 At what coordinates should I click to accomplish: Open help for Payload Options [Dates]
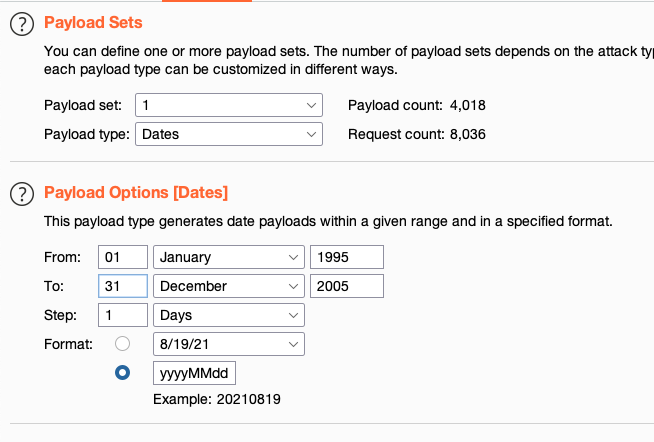pyautogui.click(x=21, y=193)
